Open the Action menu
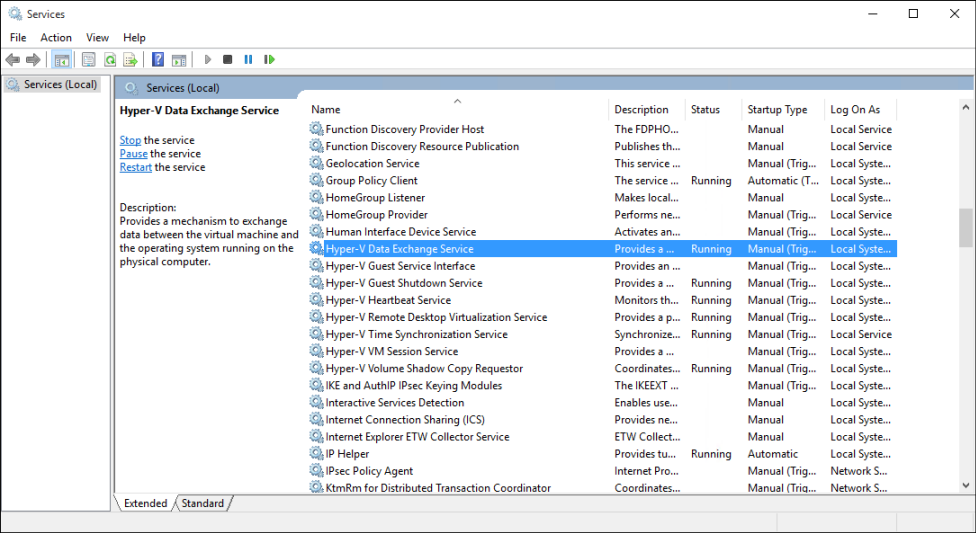Viewport: 976px width, 533px height. tap(56, 37)
